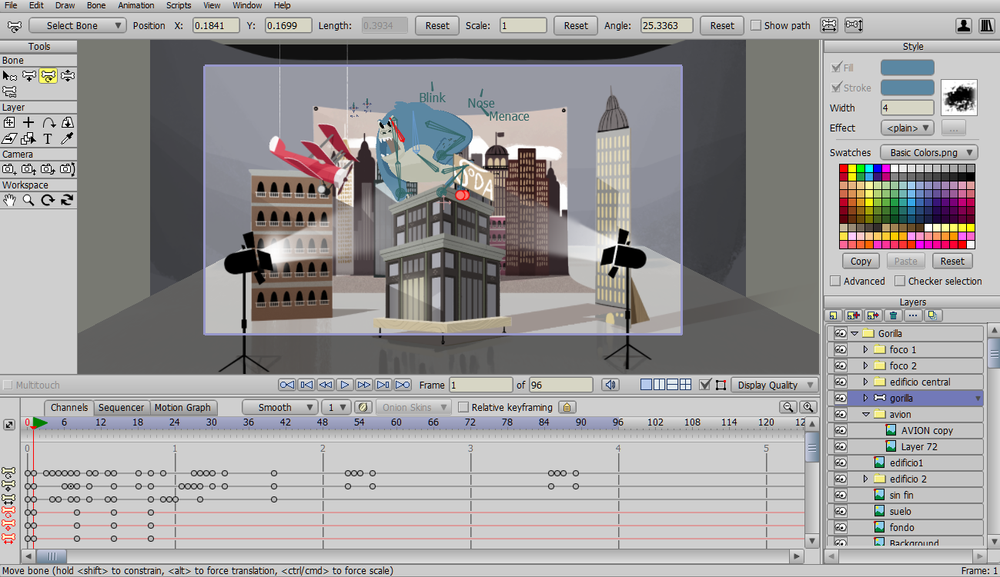Open the Bone menu

(96, 5)
